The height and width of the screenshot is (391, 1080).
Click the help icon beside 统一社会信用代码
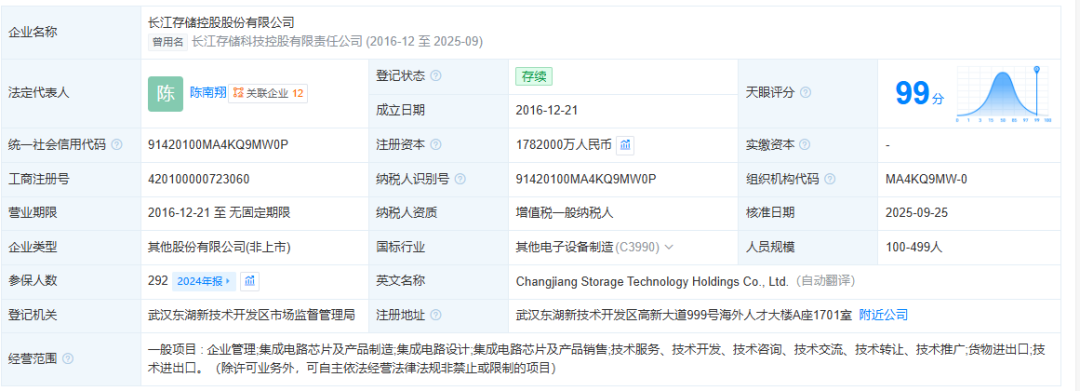click(116, 145)
